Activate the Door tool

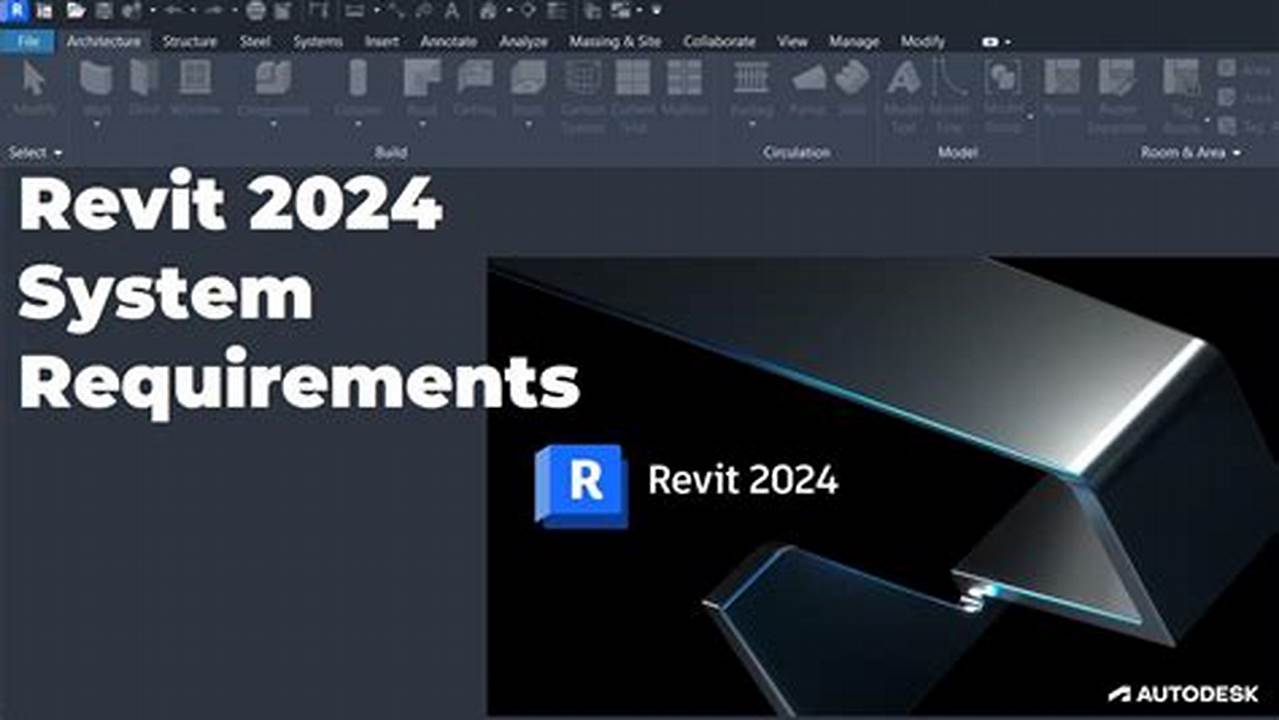pyautogui.click(x=145, y=80)
